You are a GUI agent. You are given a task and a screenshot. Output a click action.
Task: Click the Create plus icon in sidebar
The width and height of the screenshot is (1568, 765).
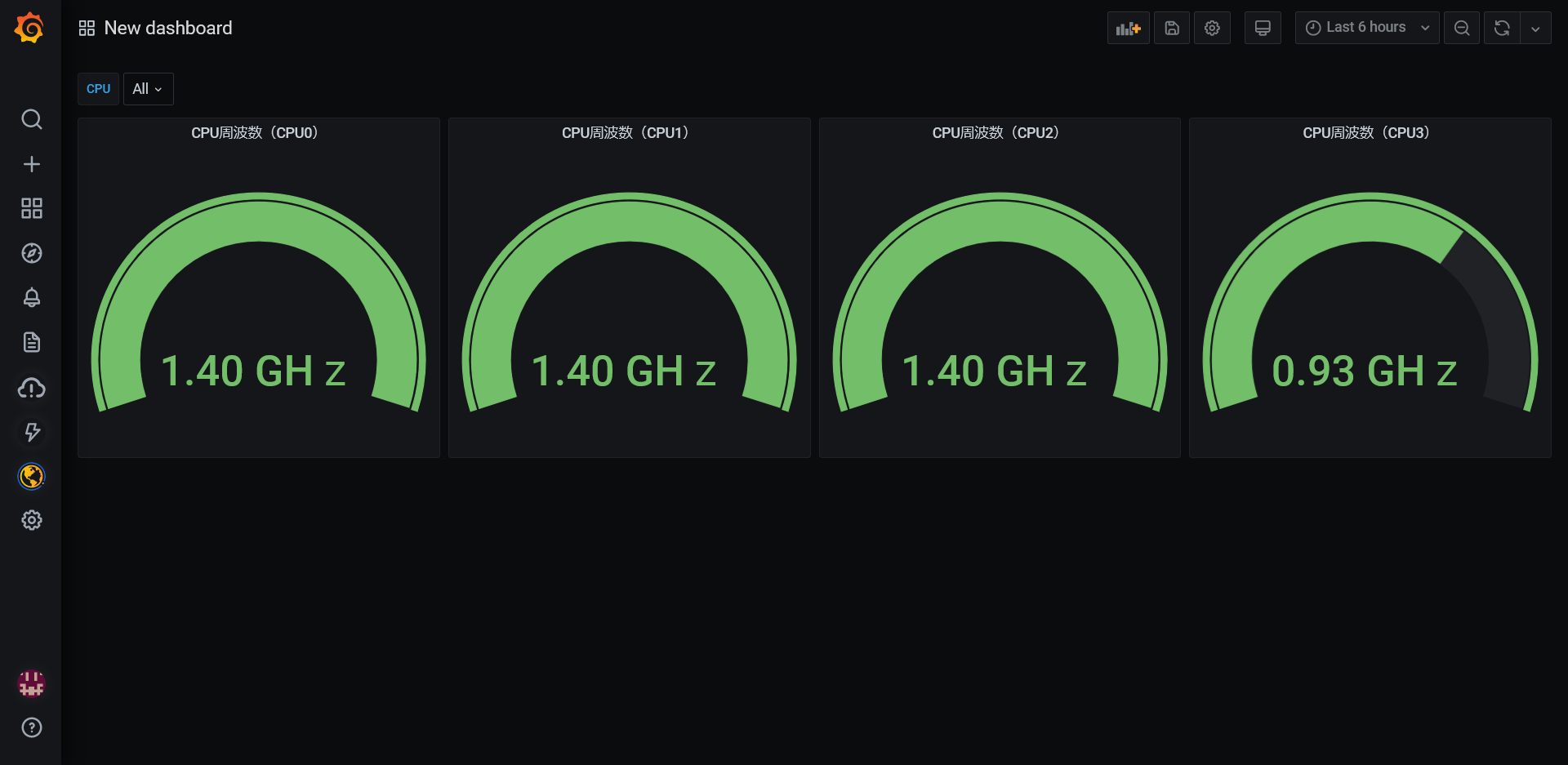click(x=31, y=164)
